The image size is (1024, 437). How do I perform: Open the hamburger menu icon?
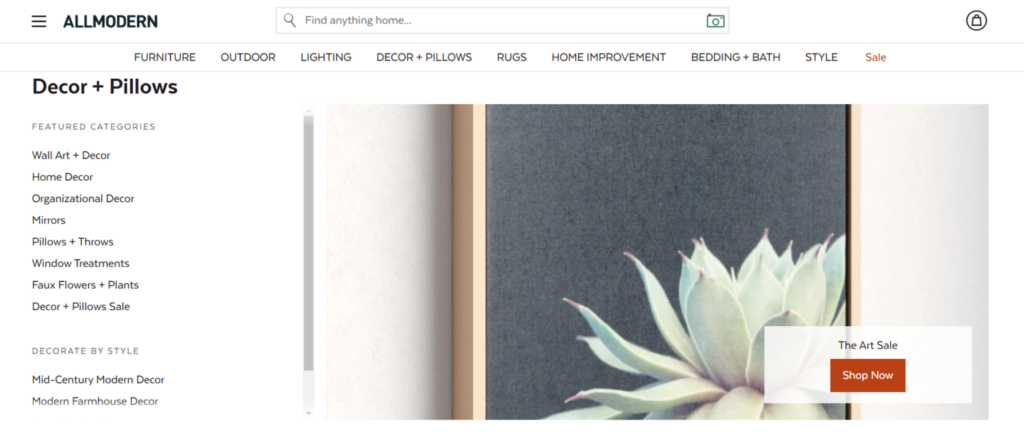(x=39, y=21)
